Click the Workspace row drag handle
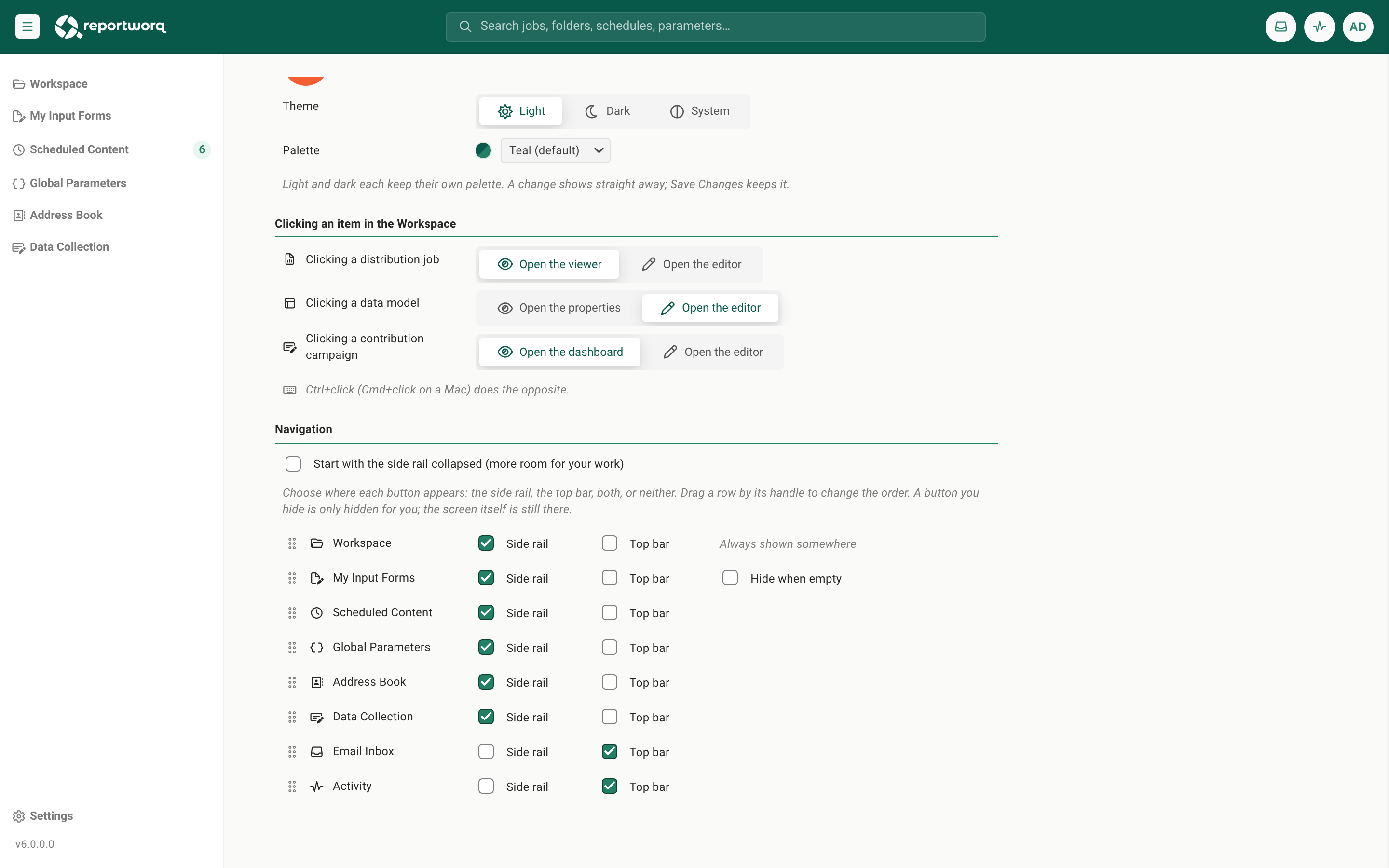Viewport: 1389px width, 868px height. coord(292,543)
